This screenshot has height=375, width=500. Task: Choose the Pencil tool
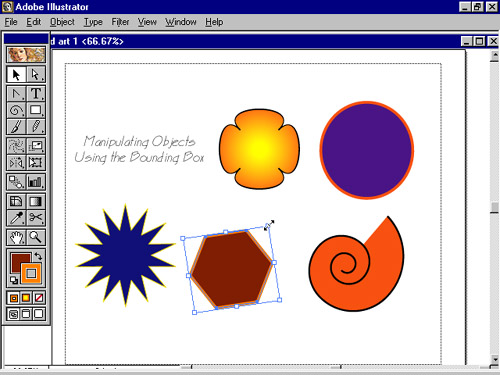(x=35, y=126)
